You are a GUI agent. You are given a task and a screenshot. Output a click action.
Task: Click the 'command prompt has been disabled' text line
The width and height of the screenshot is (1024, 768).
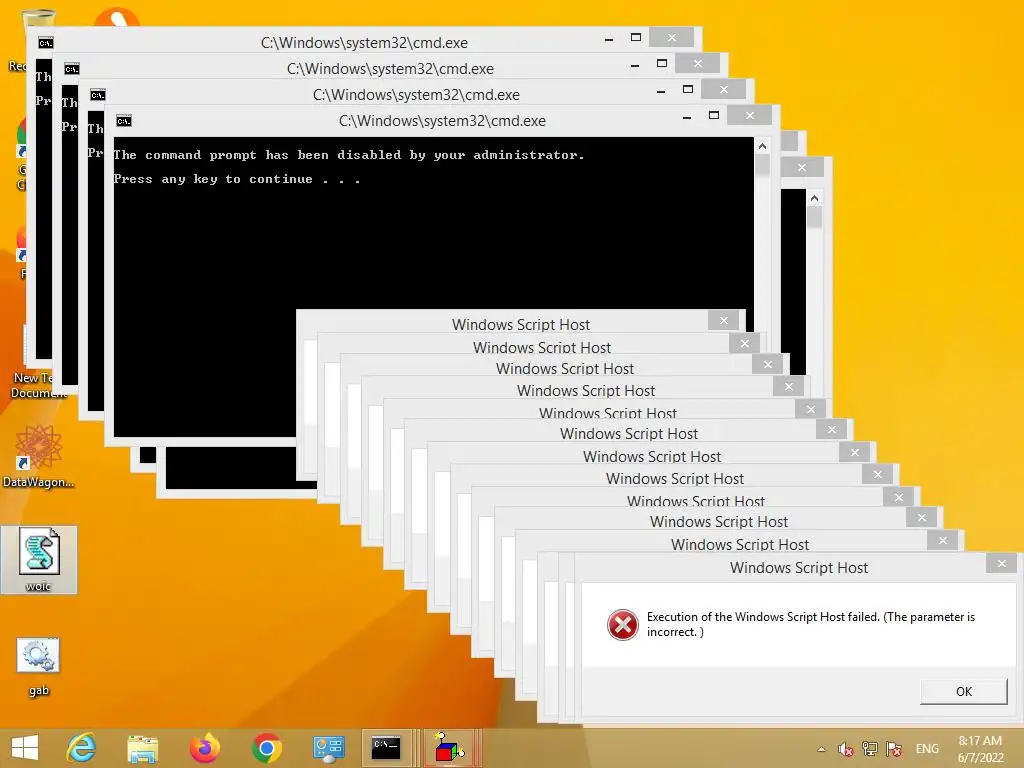pyautogui.click(x=348, y=155)
